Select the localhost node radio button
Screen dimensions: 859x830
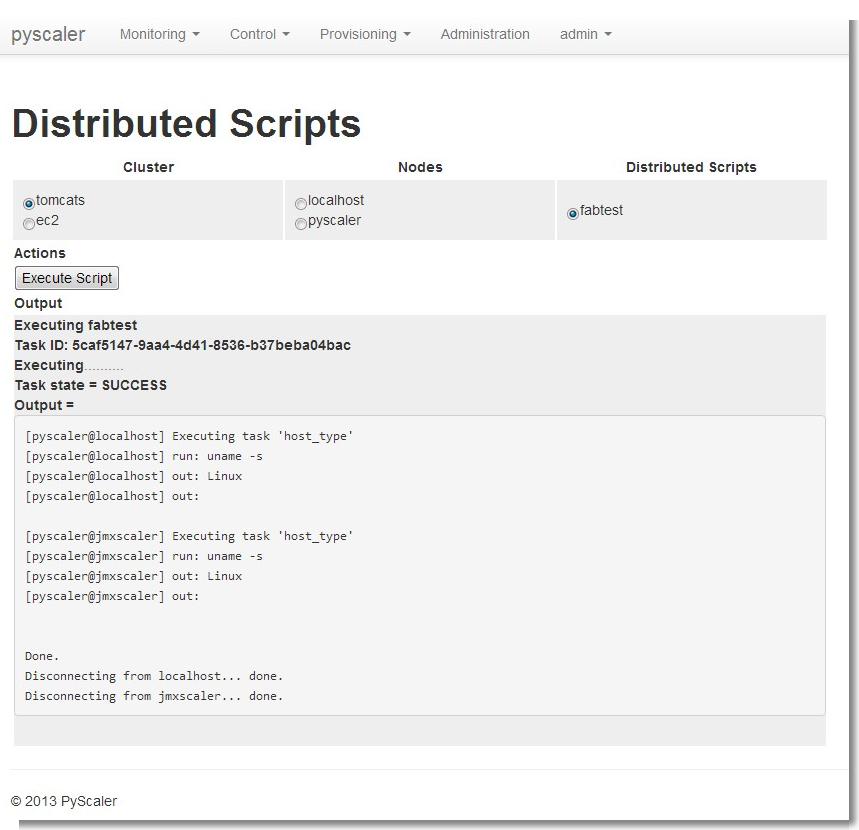click(x=301, y=204)
